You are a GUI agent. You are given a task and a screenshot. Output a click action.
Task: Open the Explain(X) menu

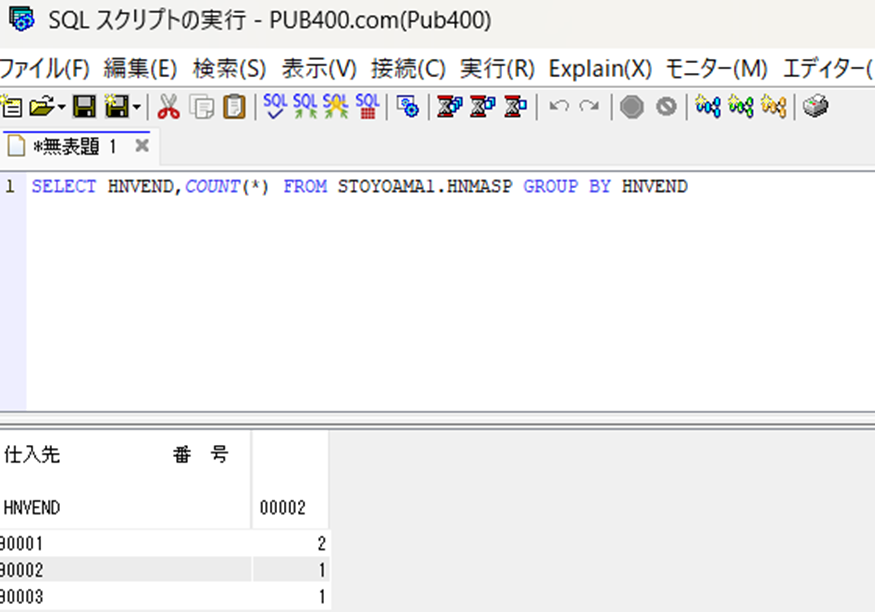click(600, 69)
